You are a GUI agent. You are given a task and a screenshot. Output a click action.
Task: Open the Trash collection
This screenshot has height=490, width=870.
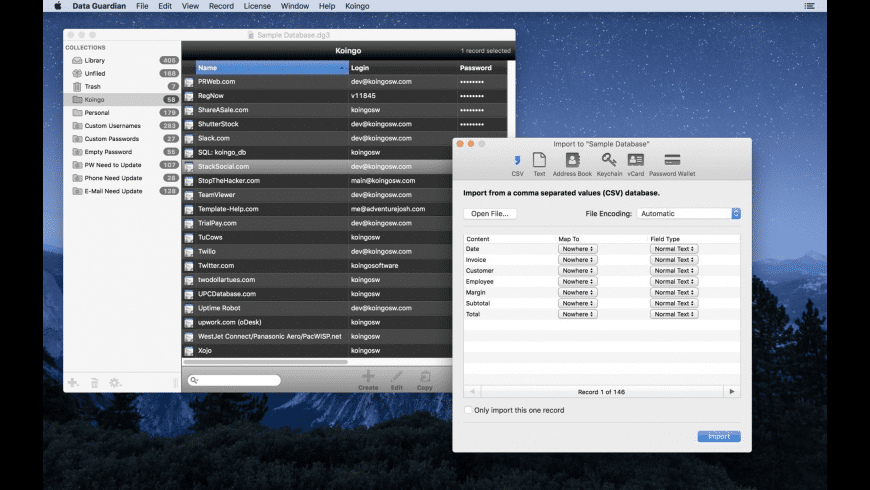(122, 87)
